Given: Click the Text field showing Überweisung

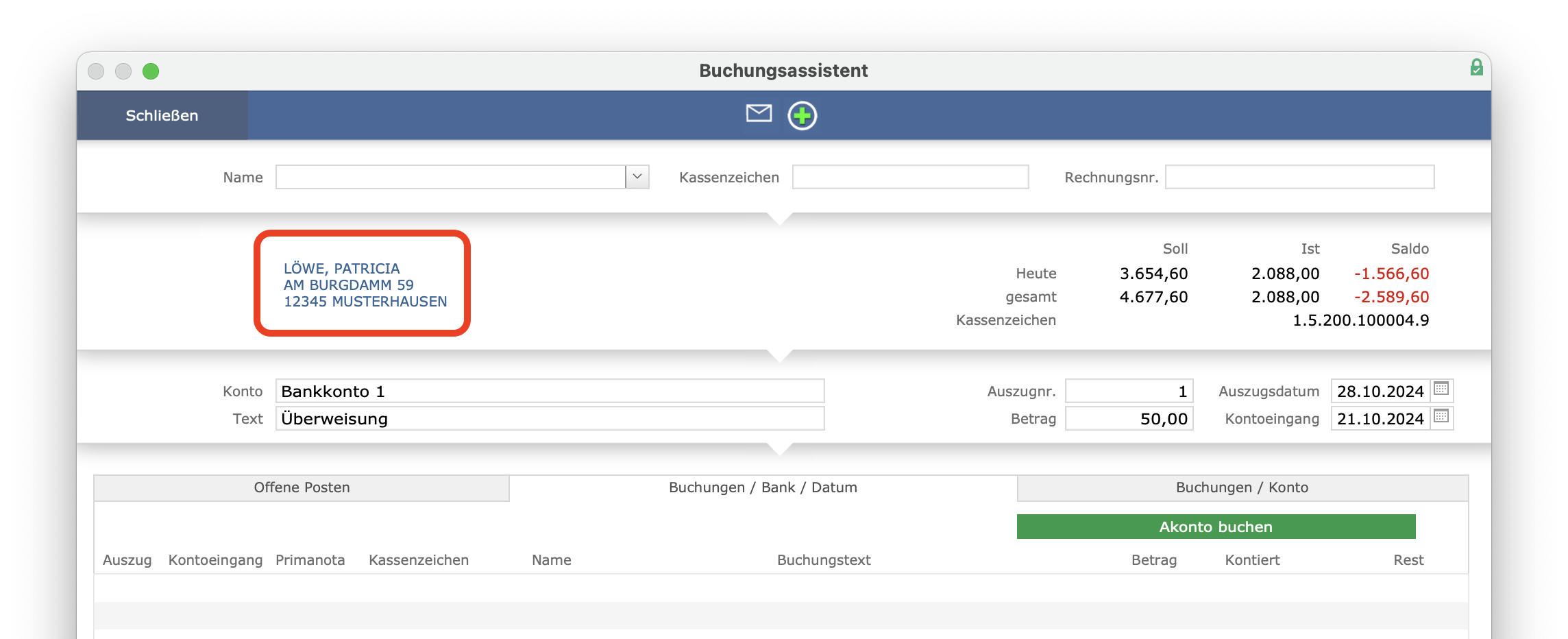Looking at the screenshot, I should (x=550, y=418).
